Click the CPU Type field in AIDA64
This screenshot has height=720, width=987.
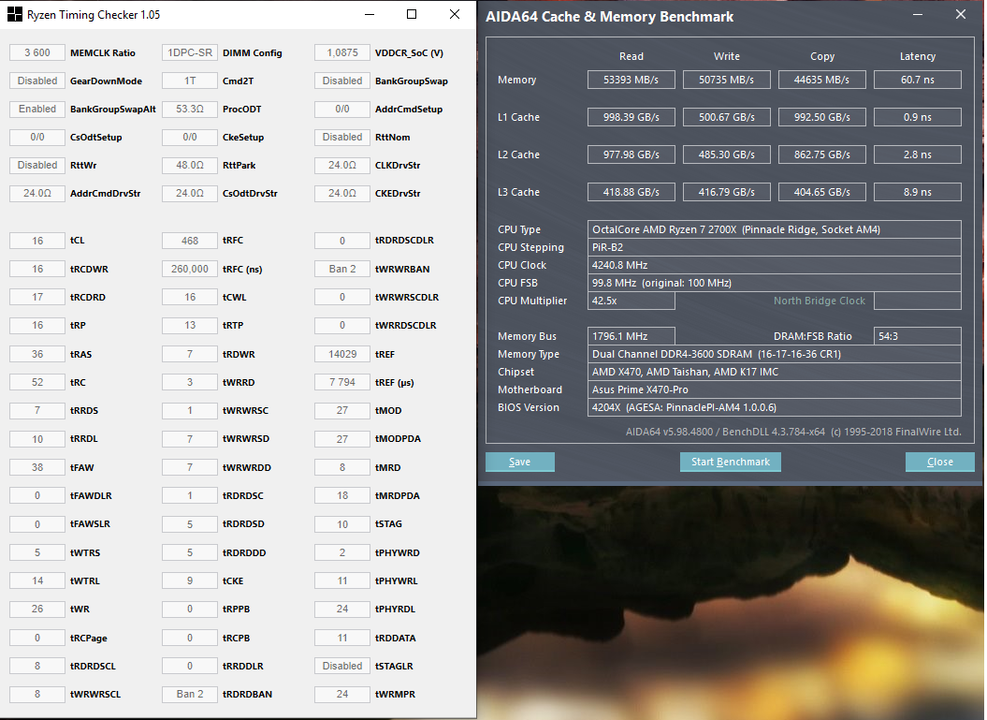(x=774, y=230)
